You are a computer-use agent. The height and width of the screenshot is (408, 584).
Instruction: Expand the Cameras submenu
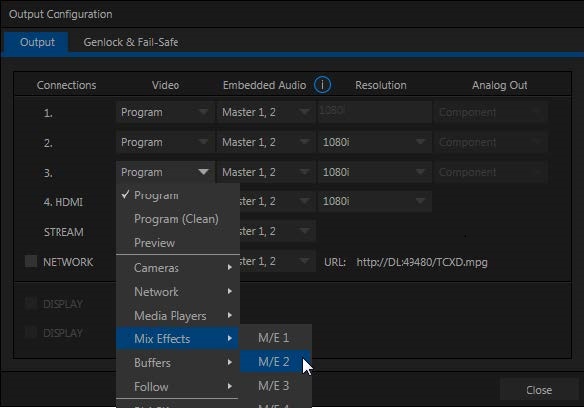178,268
